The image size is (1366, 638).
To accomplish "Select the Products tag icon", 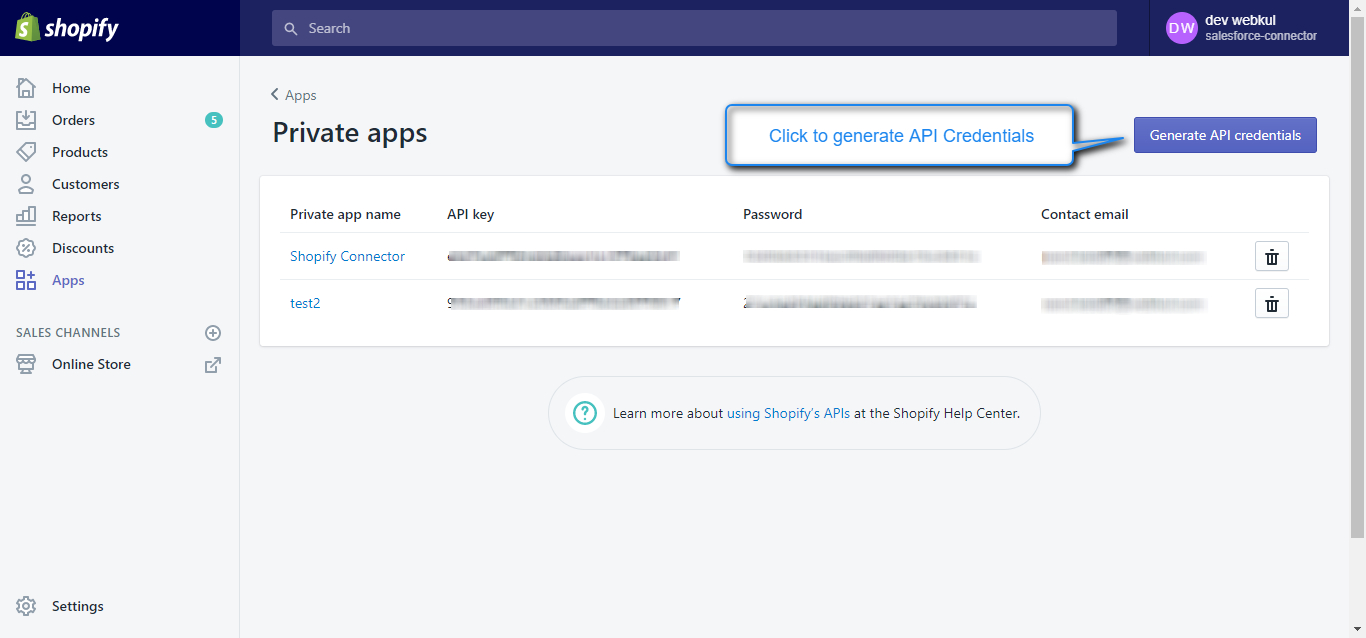I will (x=26, y=152).
